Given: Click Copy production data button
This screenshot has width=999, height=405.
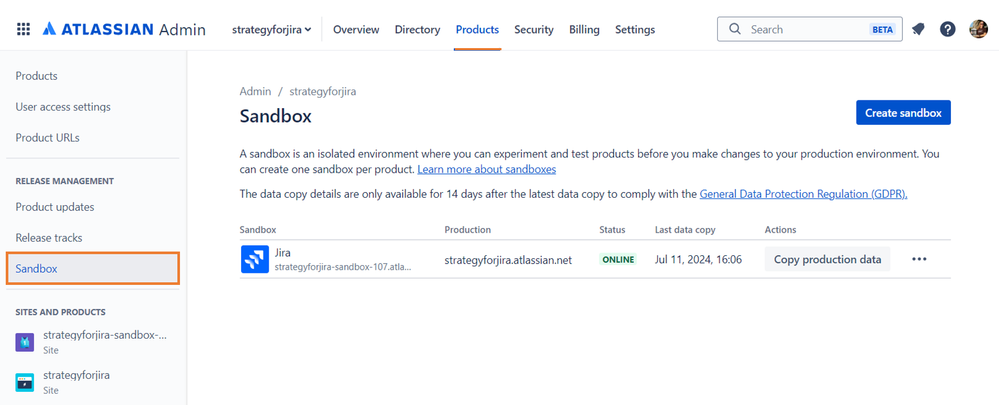Looking at the screenshot, I should point(827,259).
